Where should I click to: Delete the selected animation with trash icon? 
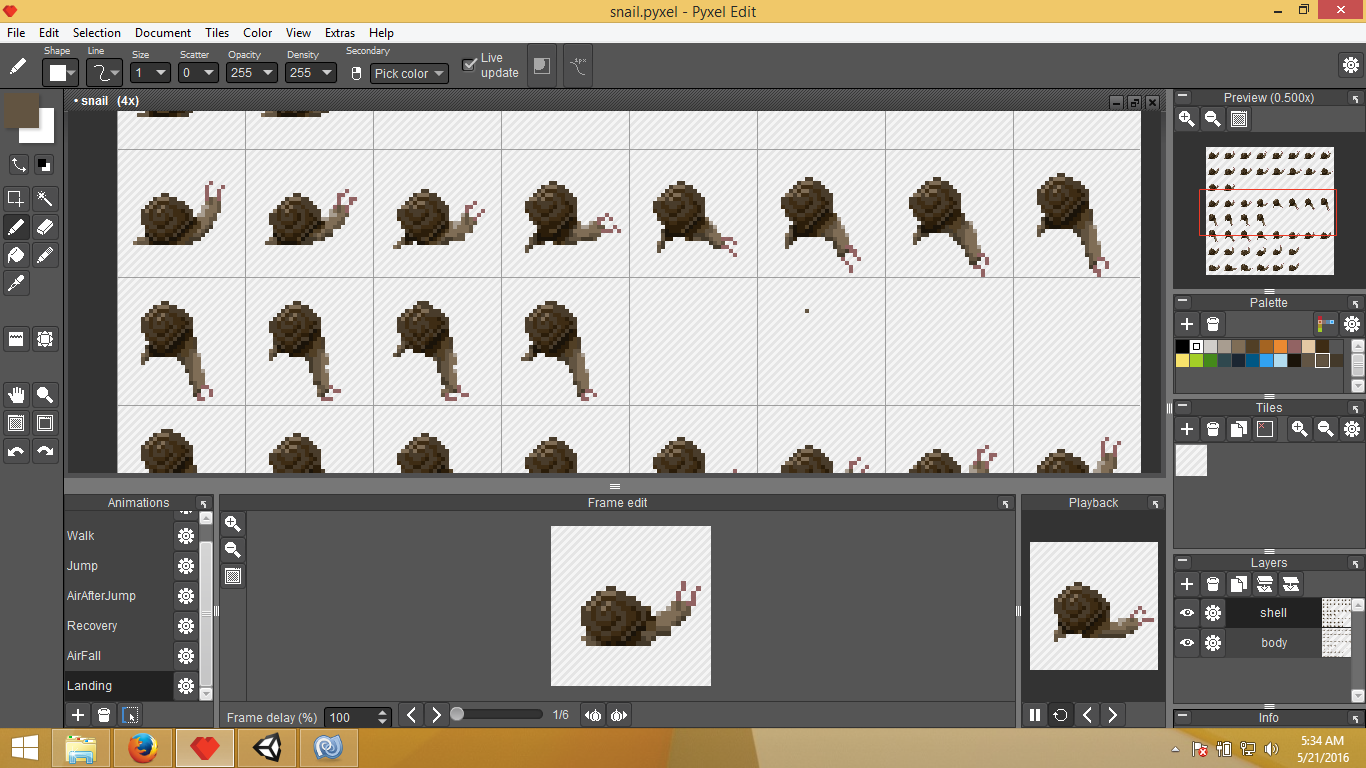tap(104, 715)
